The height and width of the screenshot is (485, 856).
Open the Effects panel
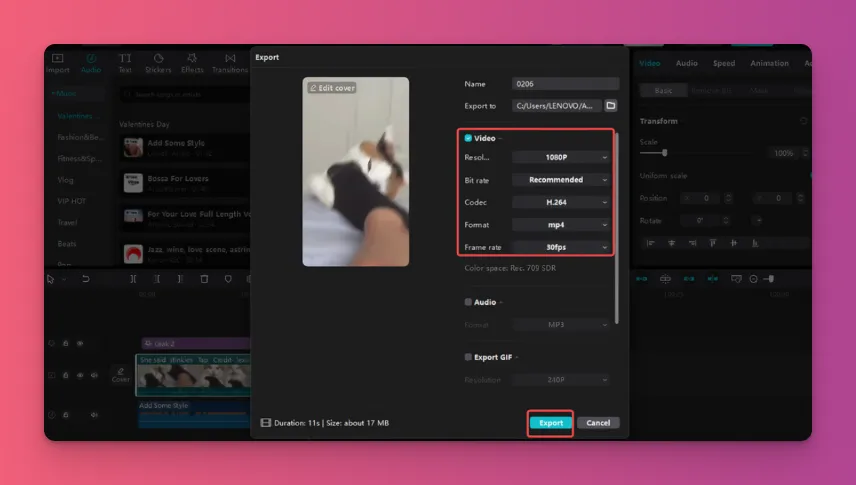(192, 63)
